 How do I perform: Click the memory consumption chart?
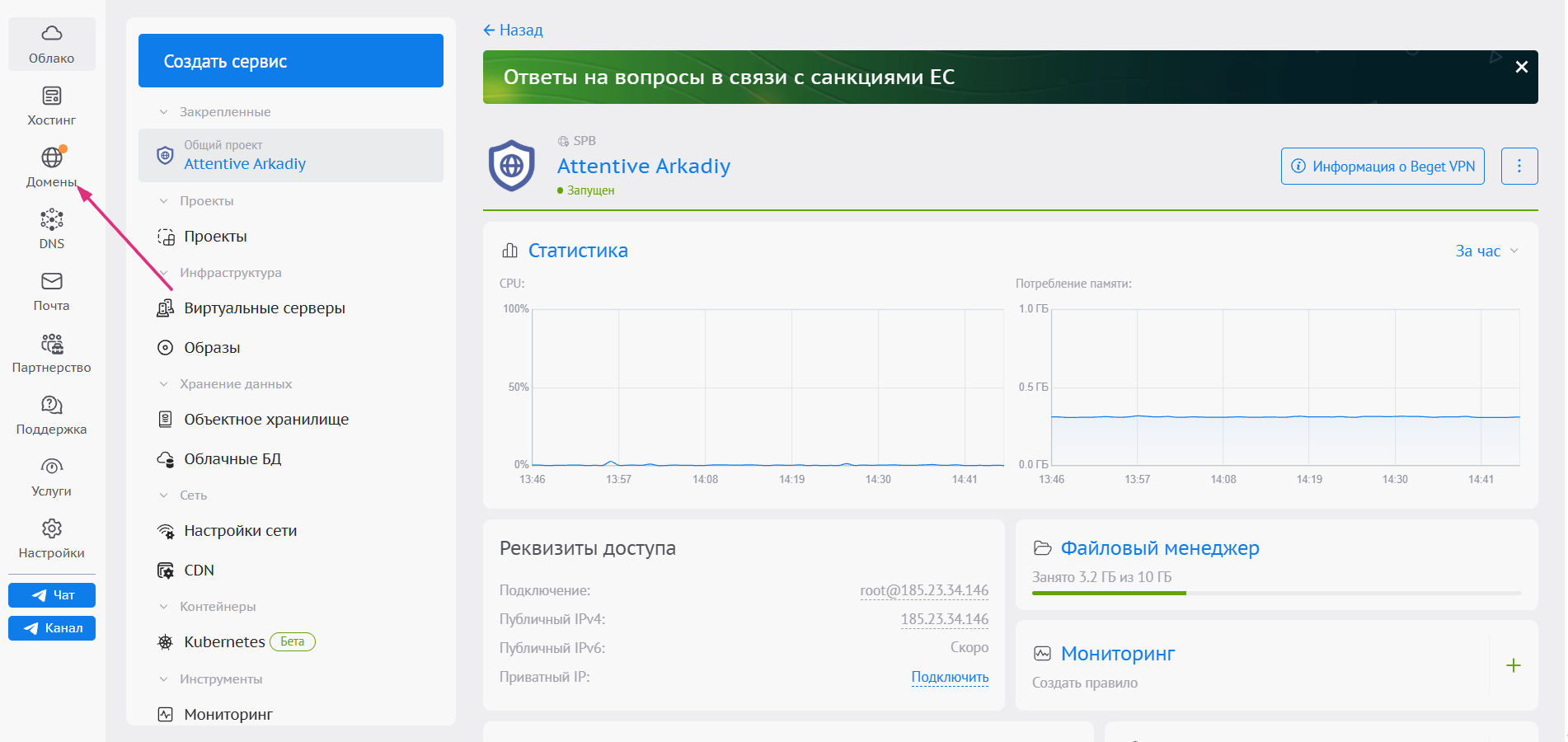click(x=1285, y=387)
